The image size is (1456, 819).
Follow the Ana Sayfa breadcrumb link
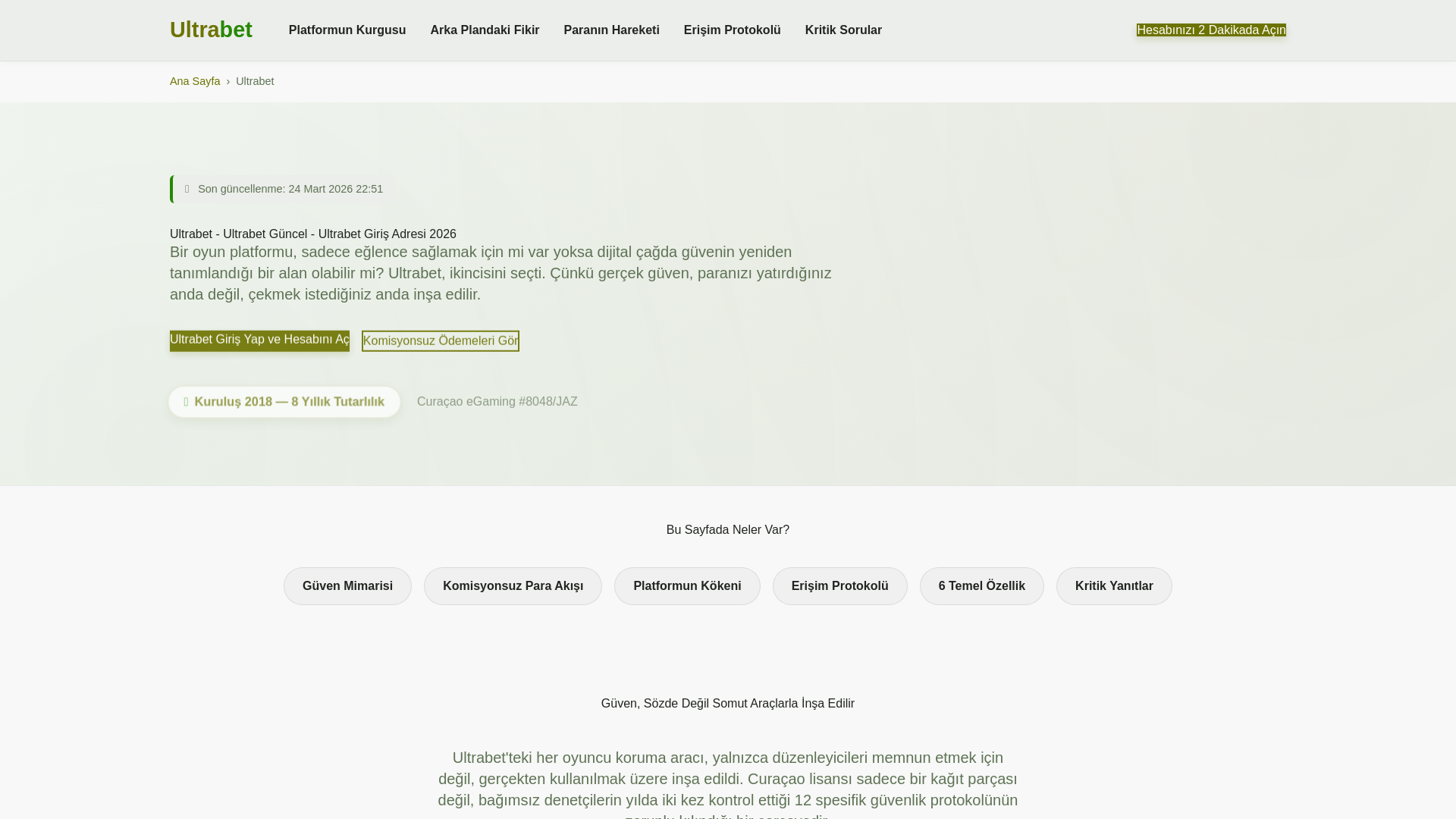[x=195, y=81]
